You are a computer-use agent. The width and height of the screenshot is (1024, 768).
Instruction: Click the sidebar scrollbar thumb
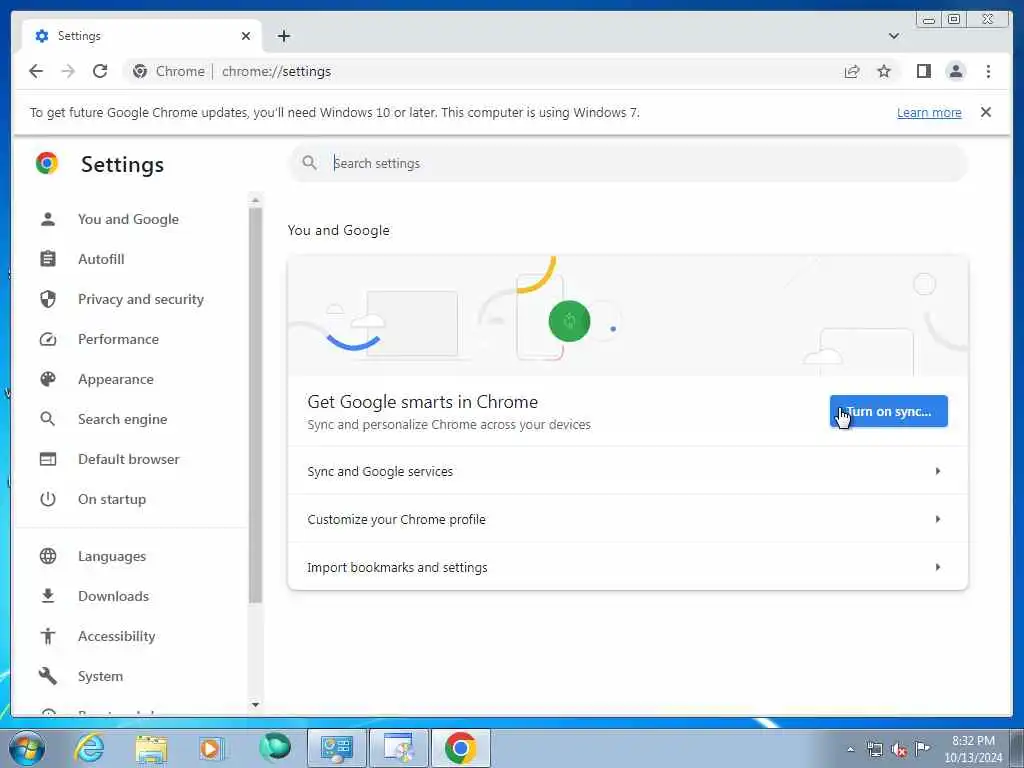click(x=255, y=405)
